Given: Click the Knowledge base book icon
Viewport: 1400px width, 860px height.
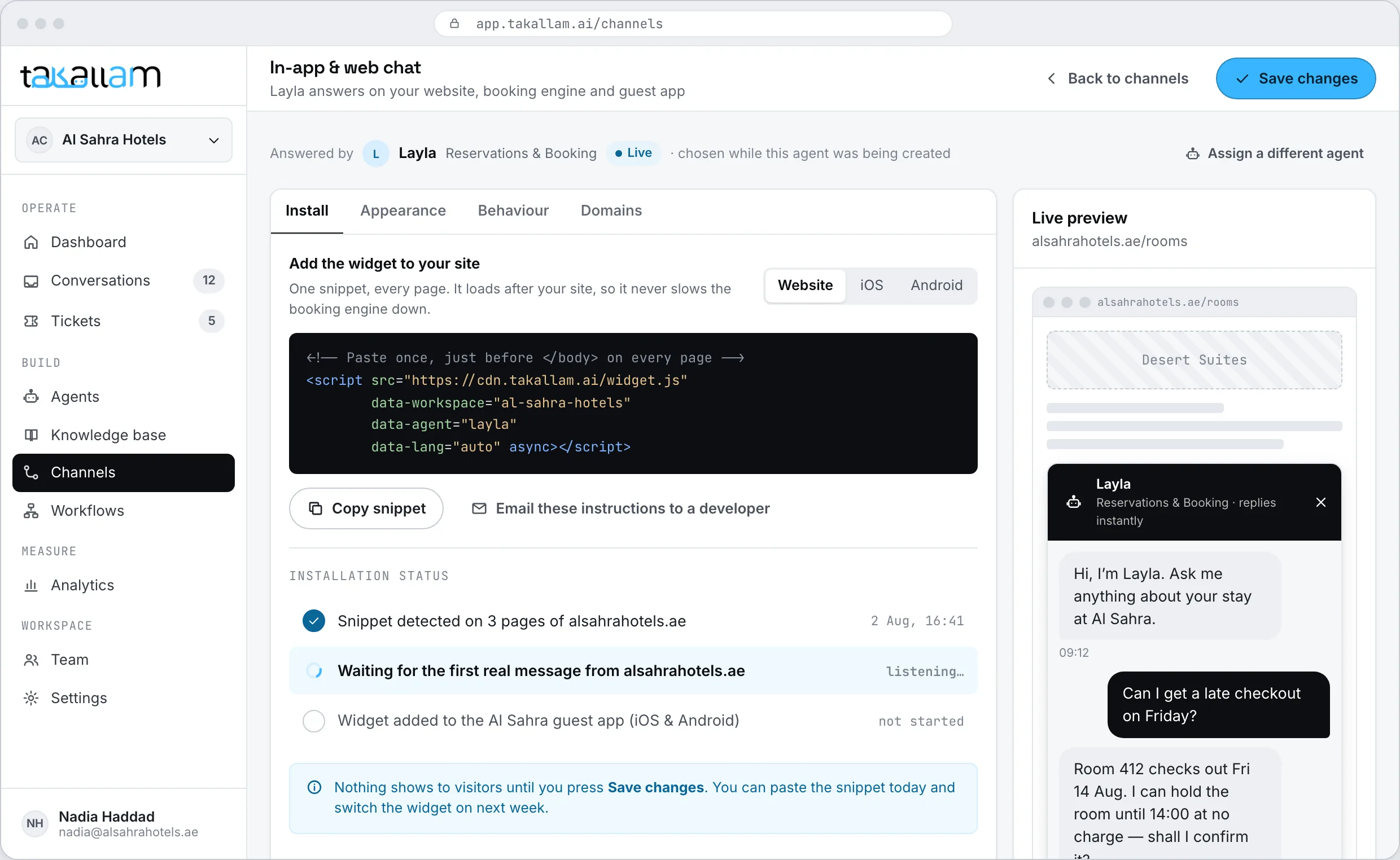Looking at the screenshot, I should pos(30,435).
